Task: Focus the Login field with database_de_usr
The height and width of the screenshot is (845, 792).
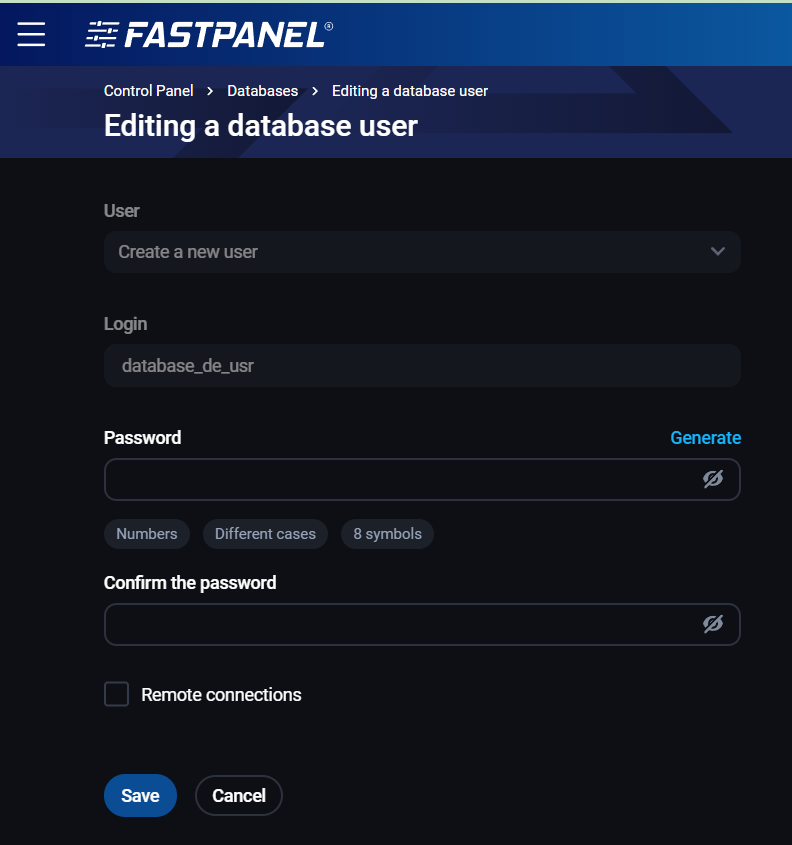Action: click(x=420, y=366)
